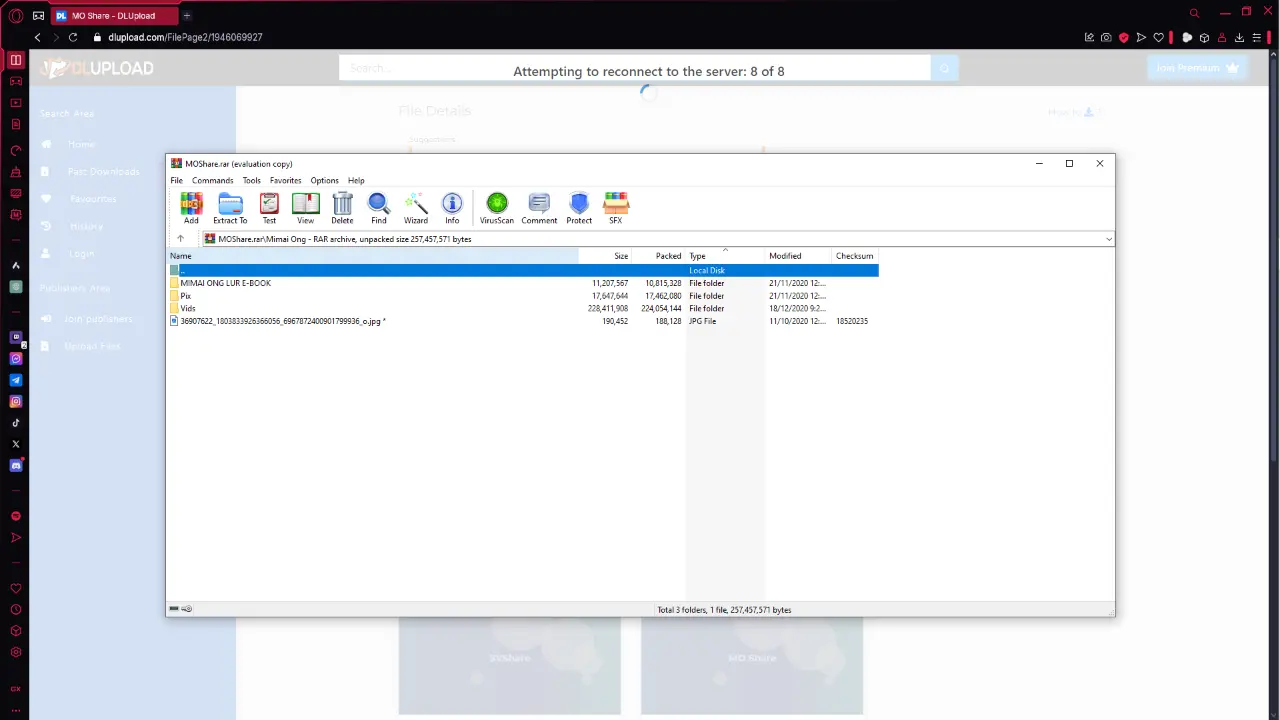Create SFX archive

[616, 208]
